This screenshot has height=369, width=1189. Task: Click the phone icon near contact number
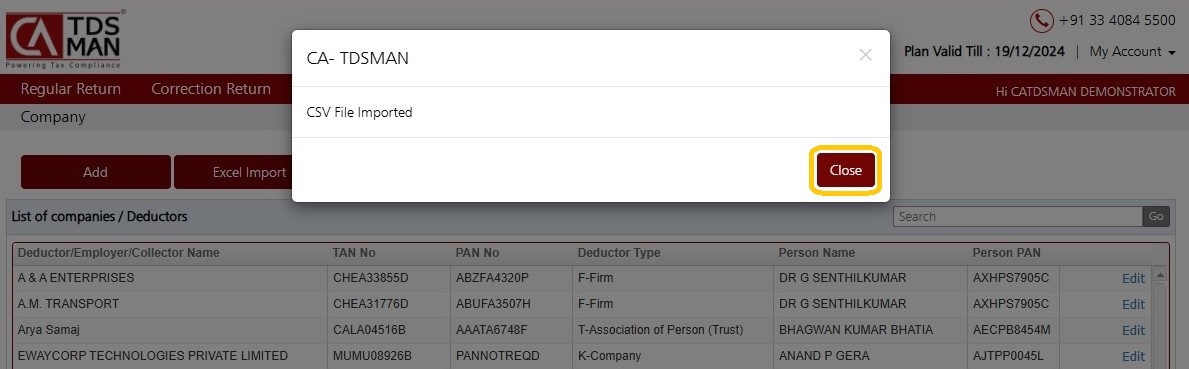point(1041,20)
